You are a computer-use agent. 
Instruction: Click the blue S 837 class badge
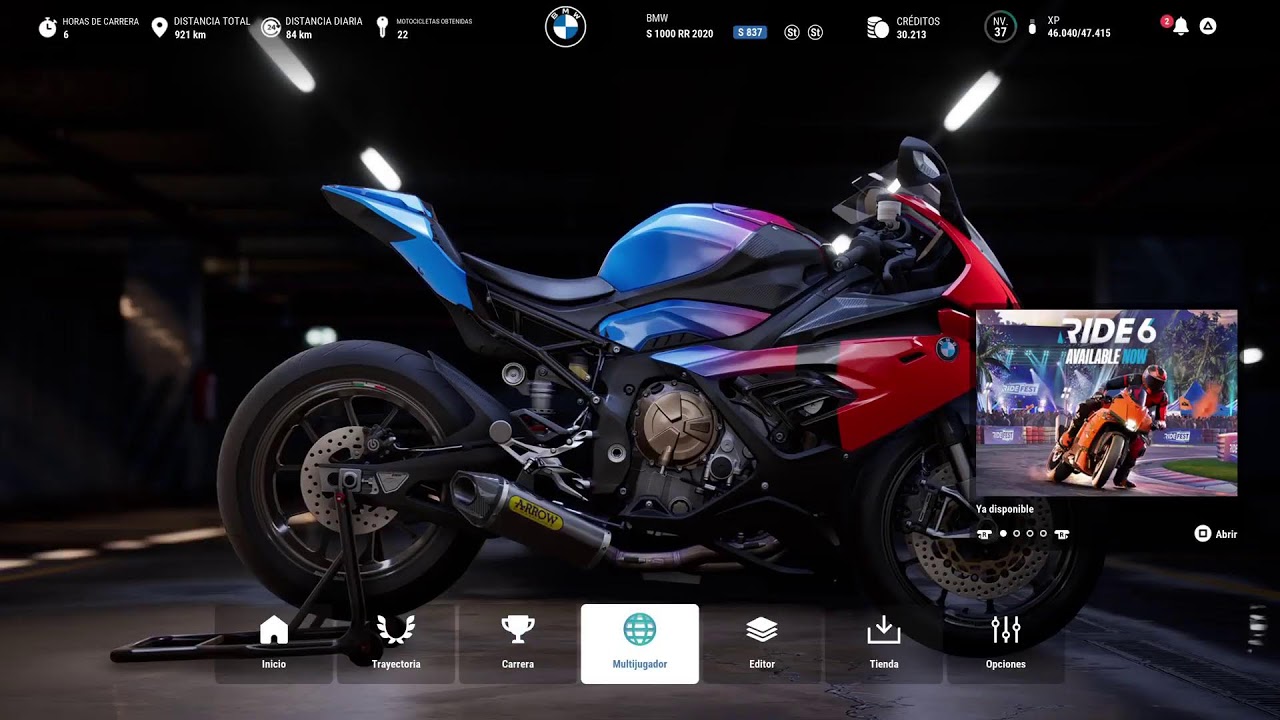click(750, 33)
